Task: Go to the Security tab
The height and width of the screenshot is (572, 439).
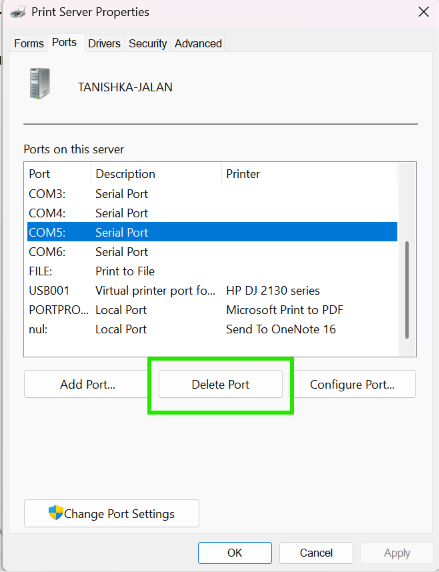Action: tap(147, 43)
